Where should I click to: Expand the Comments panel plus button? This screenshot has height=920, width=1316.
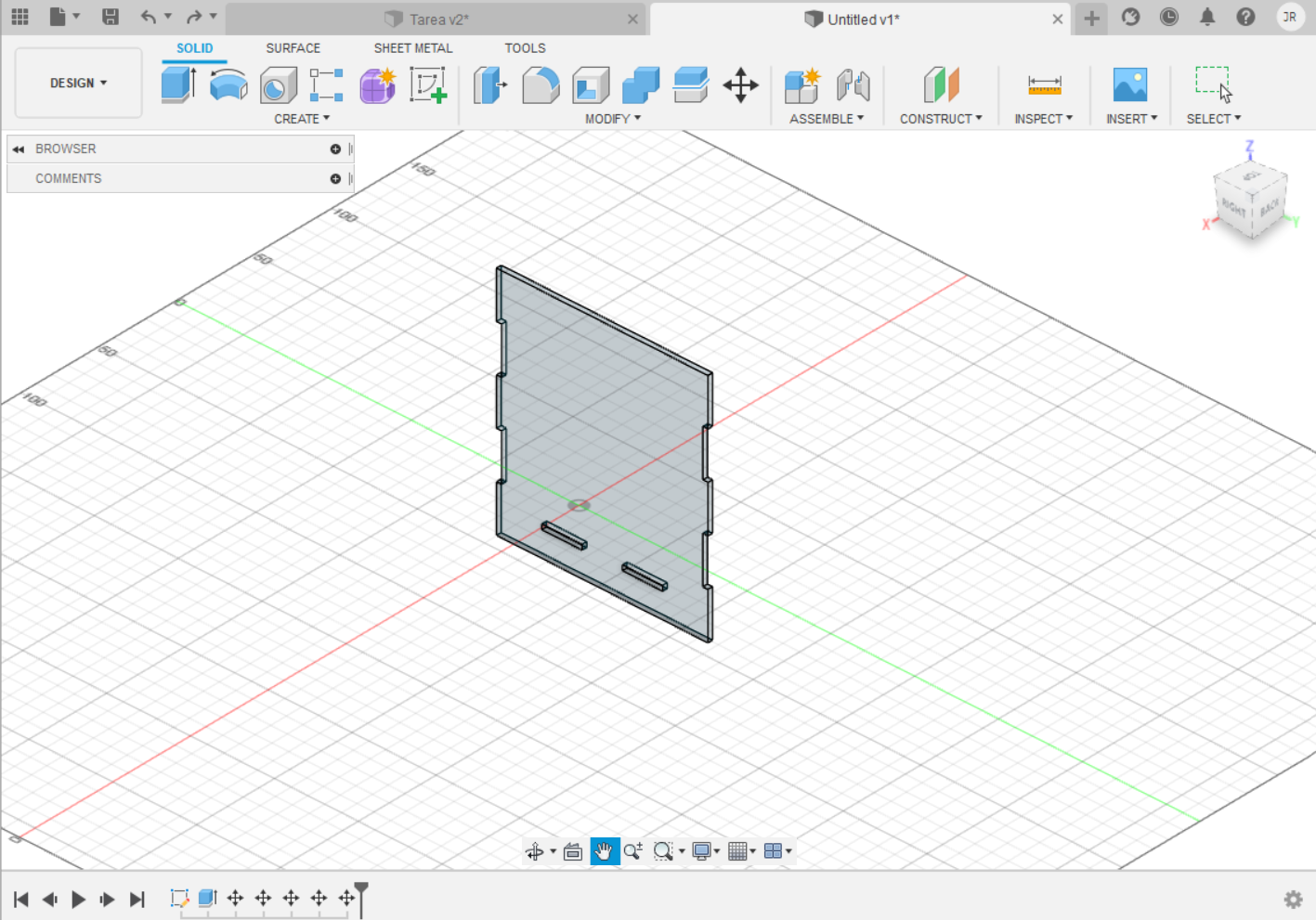tap(335, 178)
